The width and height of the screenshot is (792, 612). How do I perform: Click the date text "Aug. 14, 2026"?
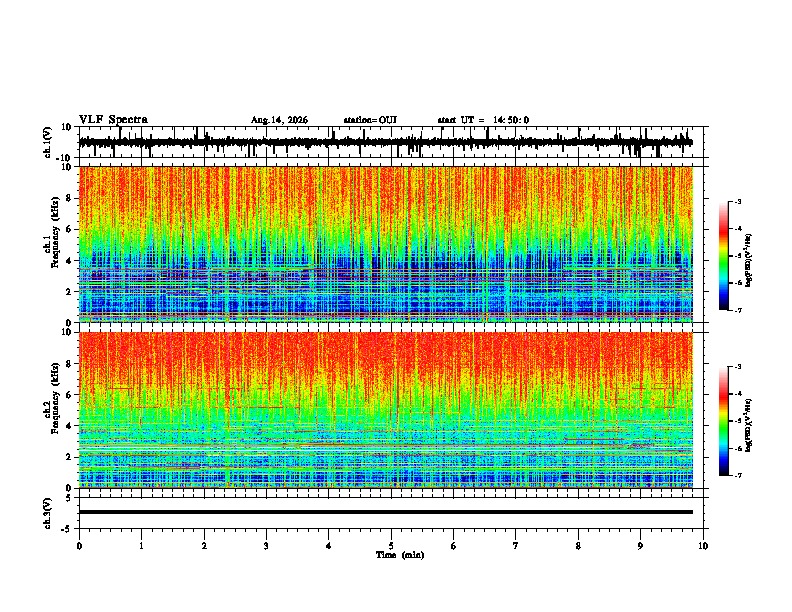279,120
